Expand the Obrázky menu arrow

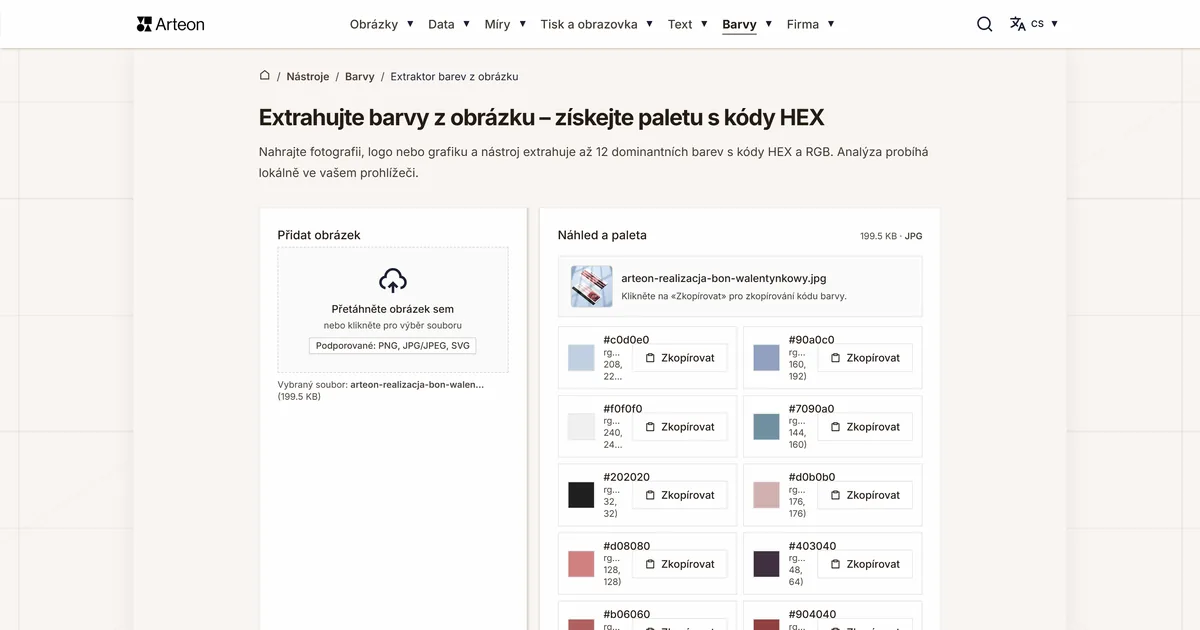[x=410, y=24]
